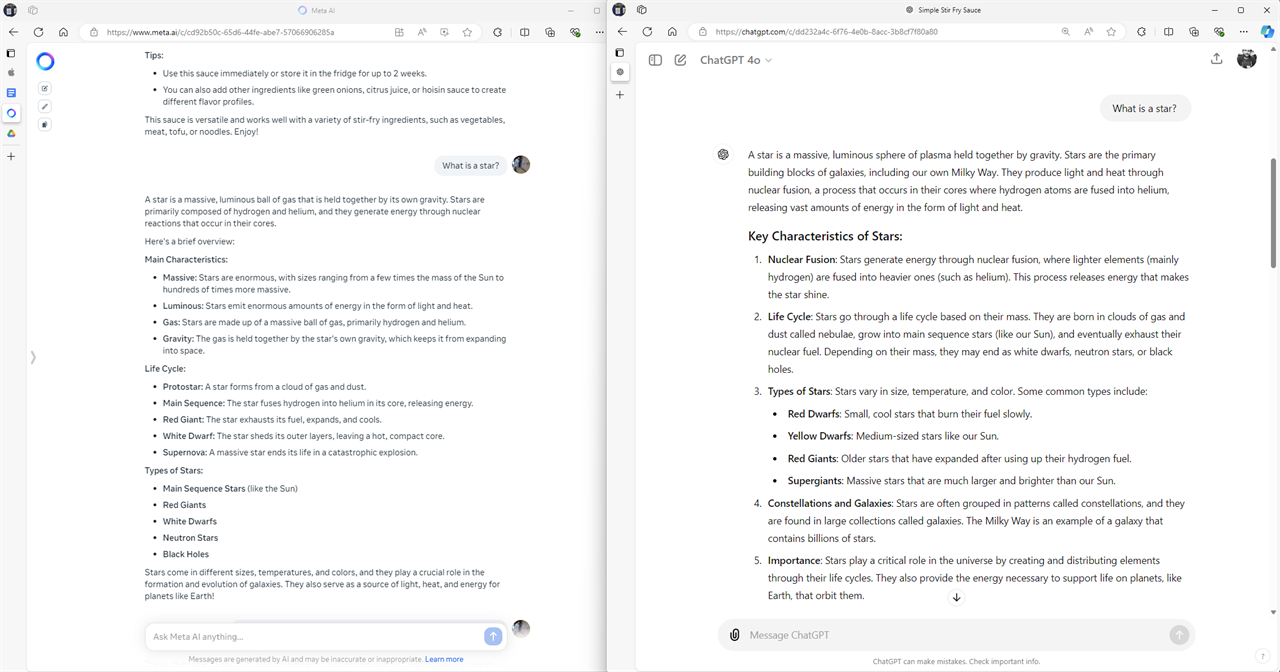Image resolution: width=1280 pixels, height=672 pixels.
Task: Click the ChatGPT new chat compose icon
Action: pos(680,60)
